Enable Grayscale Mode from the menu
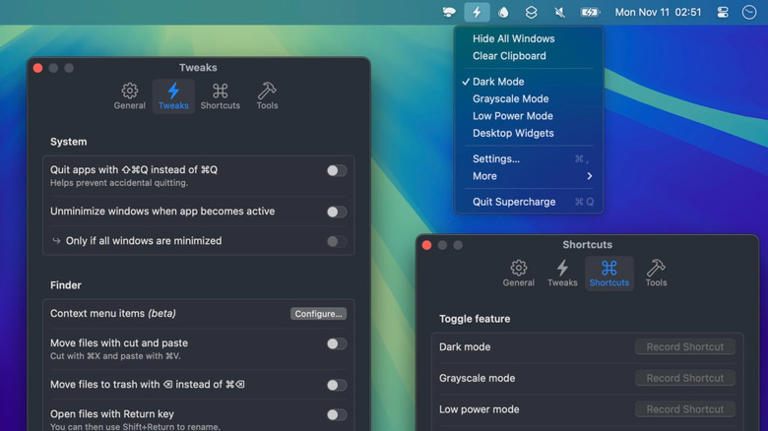 (529, 98)
